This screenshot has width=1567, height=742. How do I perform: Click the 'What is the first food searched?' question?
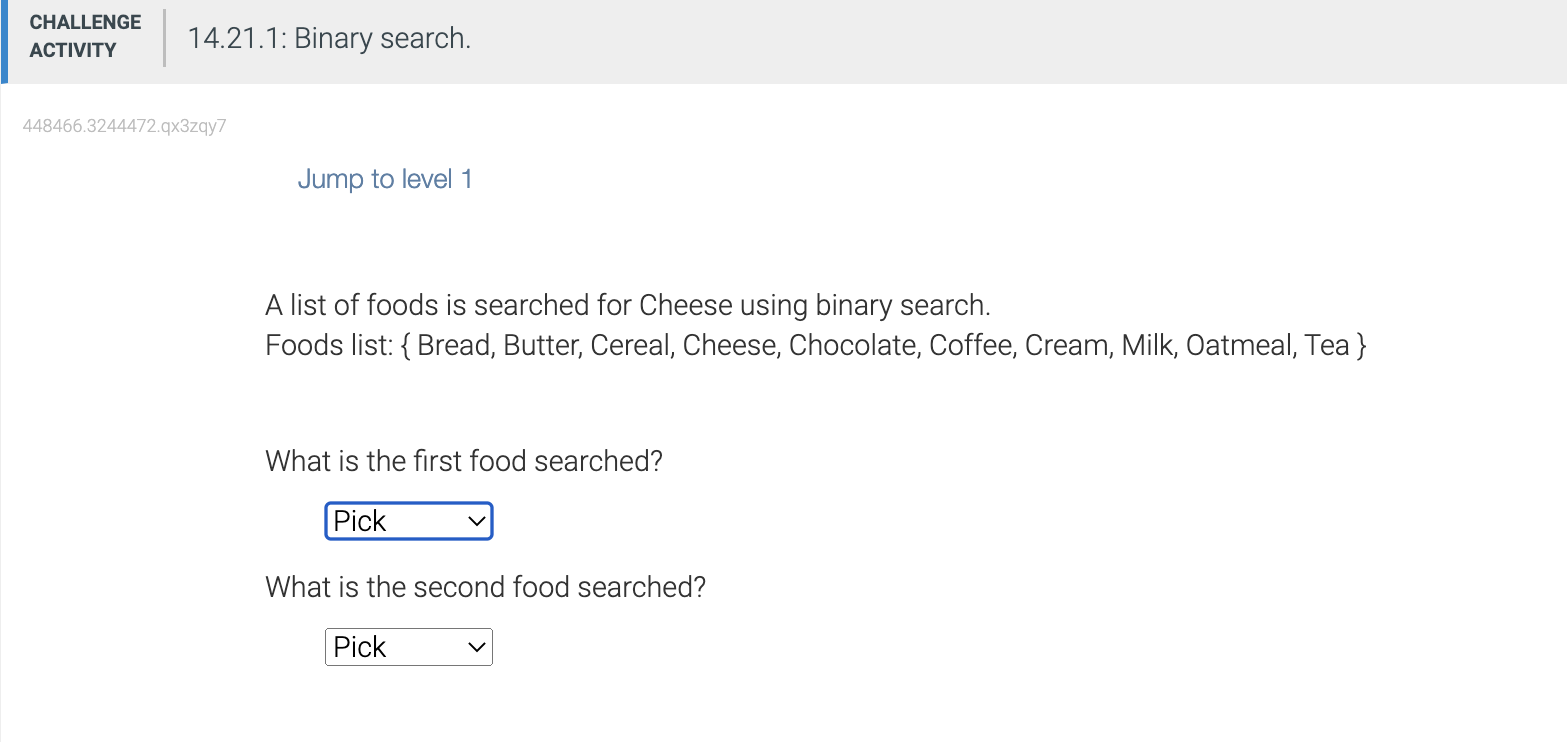pyautogui.click(x=464, y=462)
